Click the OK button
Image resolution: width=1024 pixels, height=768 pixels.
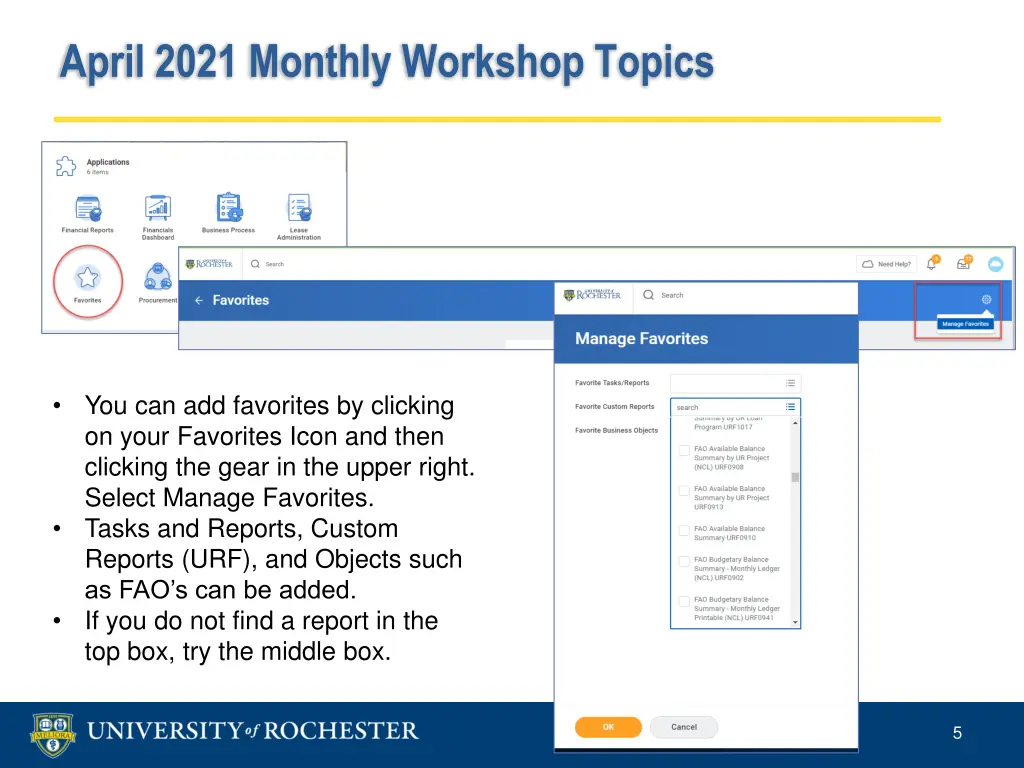[x=608, y=727]
